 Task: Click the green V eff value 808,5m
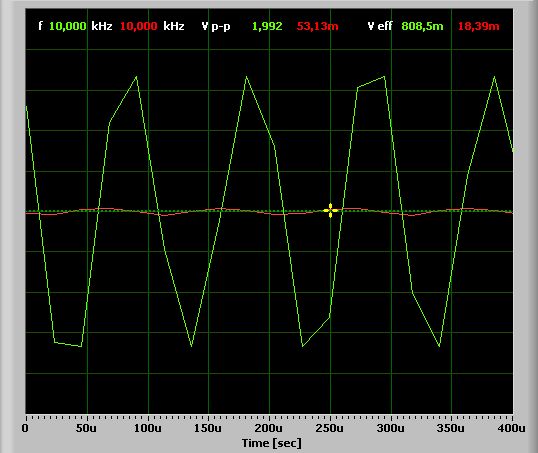point(422,26)
